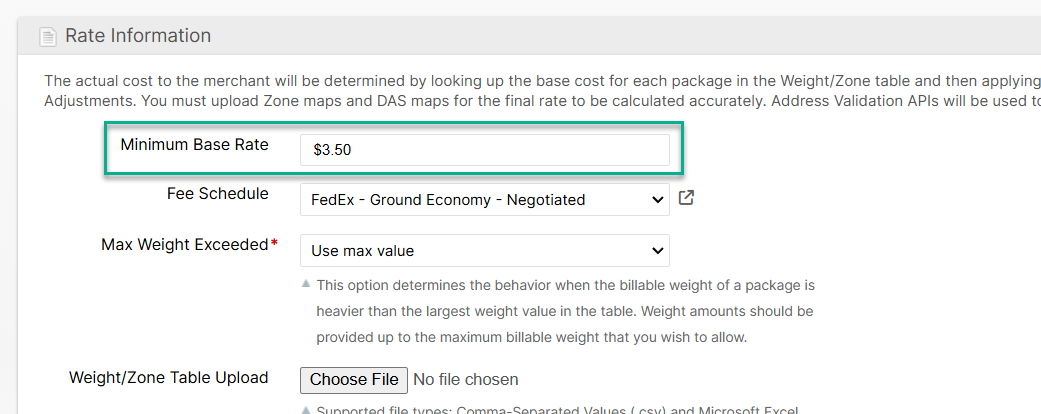This screenshot has height=414, width=1041.
Task: Click the triangle icon before Supported file types
Action: click(x=305, y=409)
